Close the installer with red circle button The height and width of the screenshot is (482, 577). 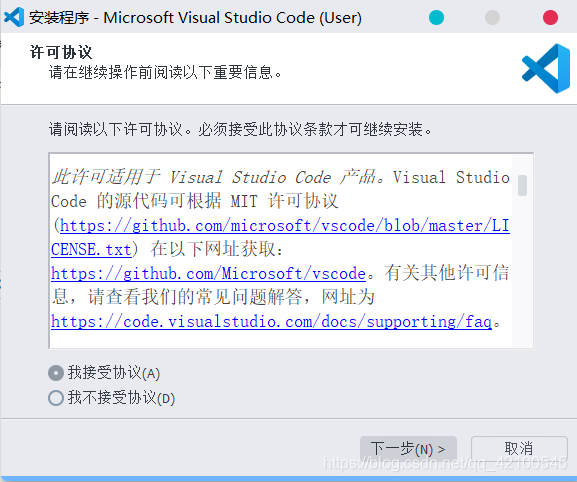(551, 17)
